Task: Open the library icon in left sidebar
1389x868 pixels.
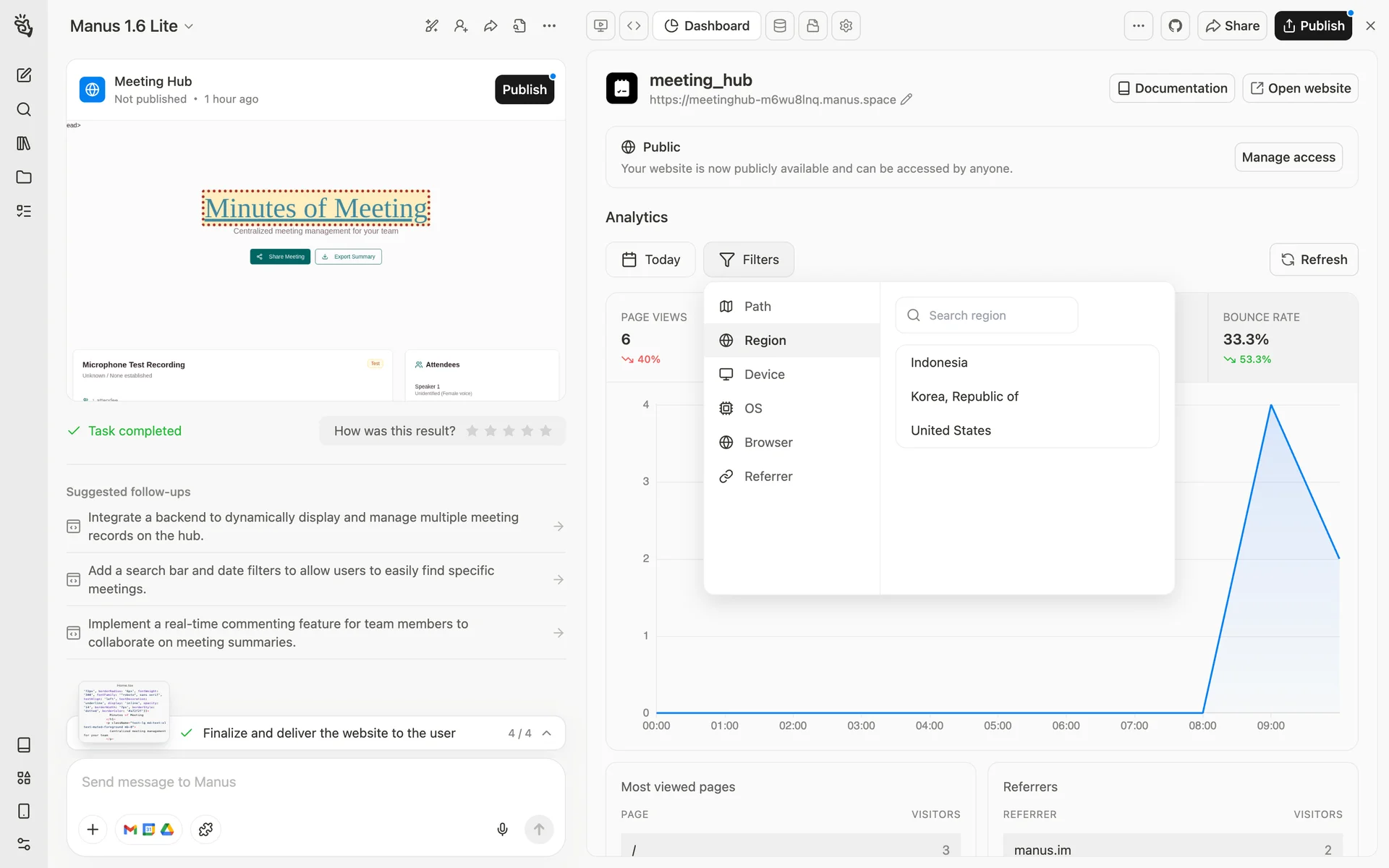Action: pyautogui.click(x=24, y=143)
